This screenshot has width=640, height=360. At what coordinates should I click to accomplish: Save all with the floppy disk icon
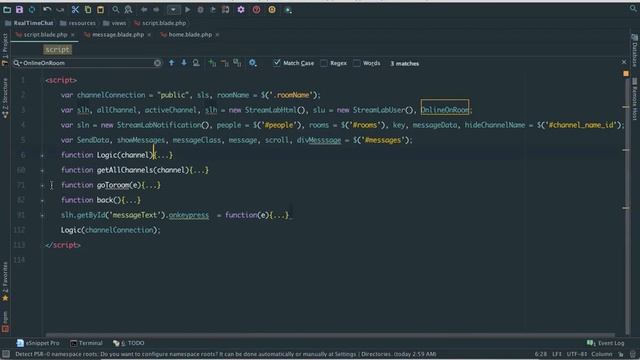coord(19,9)
